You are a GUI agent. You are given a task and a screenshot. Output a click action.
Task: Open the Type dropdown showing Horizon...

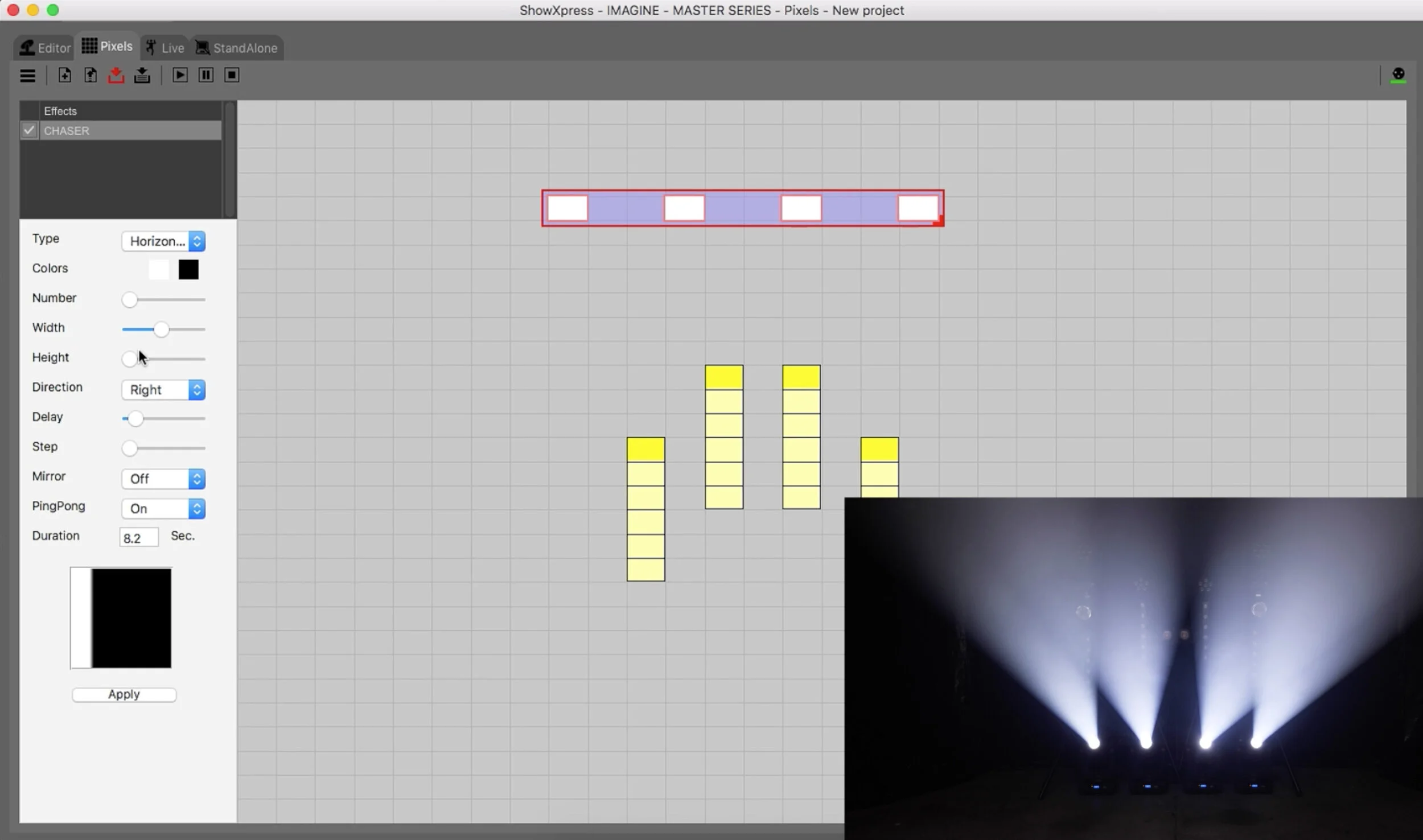[163, 241]
